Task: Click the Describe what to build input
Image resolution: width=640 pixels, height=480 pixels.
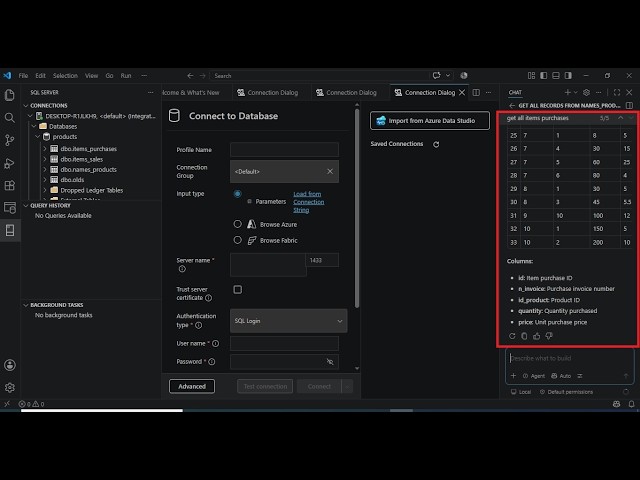Action: tap(570, 358)
